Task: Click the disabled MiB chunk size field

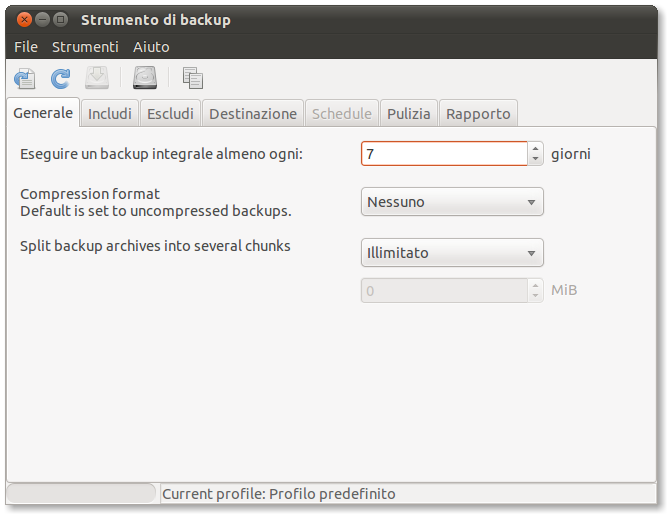Action: pyautogui.click(x=444, y=291)
